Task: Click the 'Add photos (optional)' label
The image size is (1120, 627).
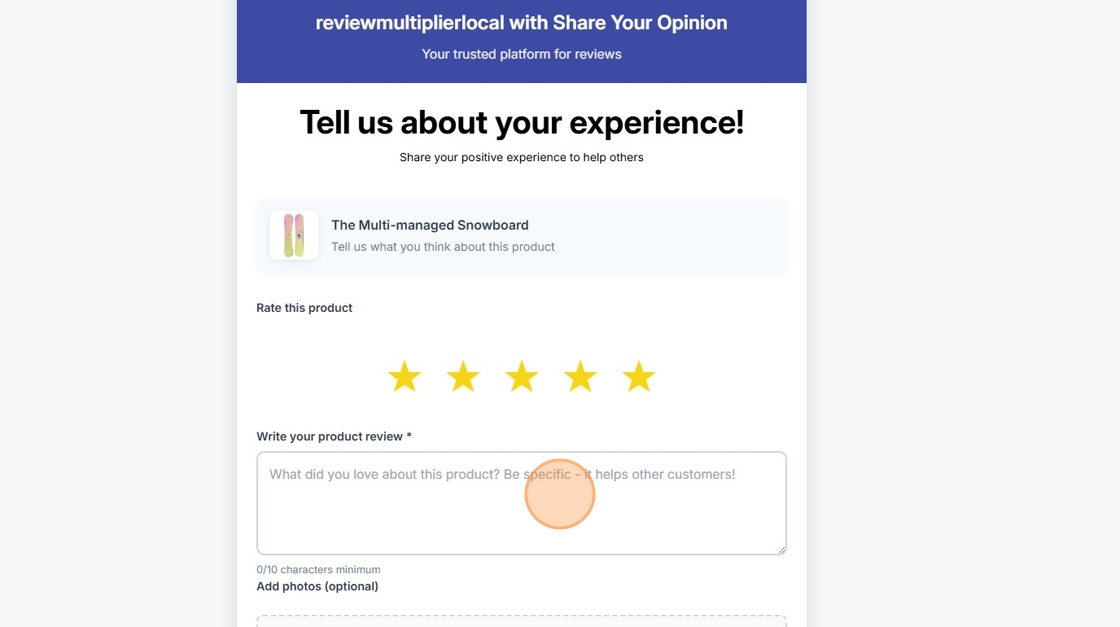Action: (x=317, y=586)
